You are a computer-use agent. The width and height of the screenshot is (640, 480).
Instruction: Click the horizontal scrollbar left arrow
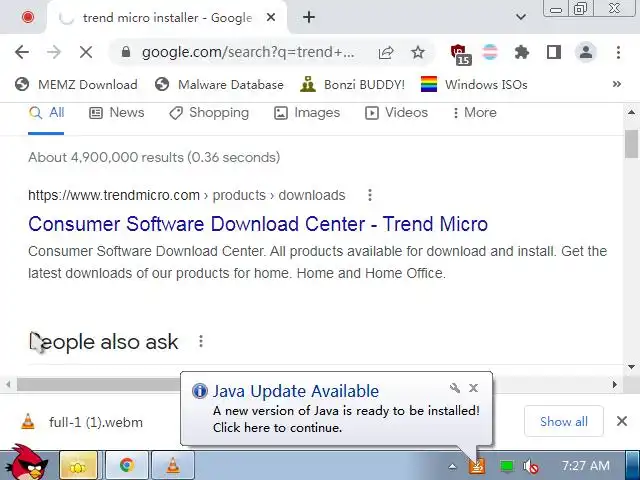coord(8,384)
